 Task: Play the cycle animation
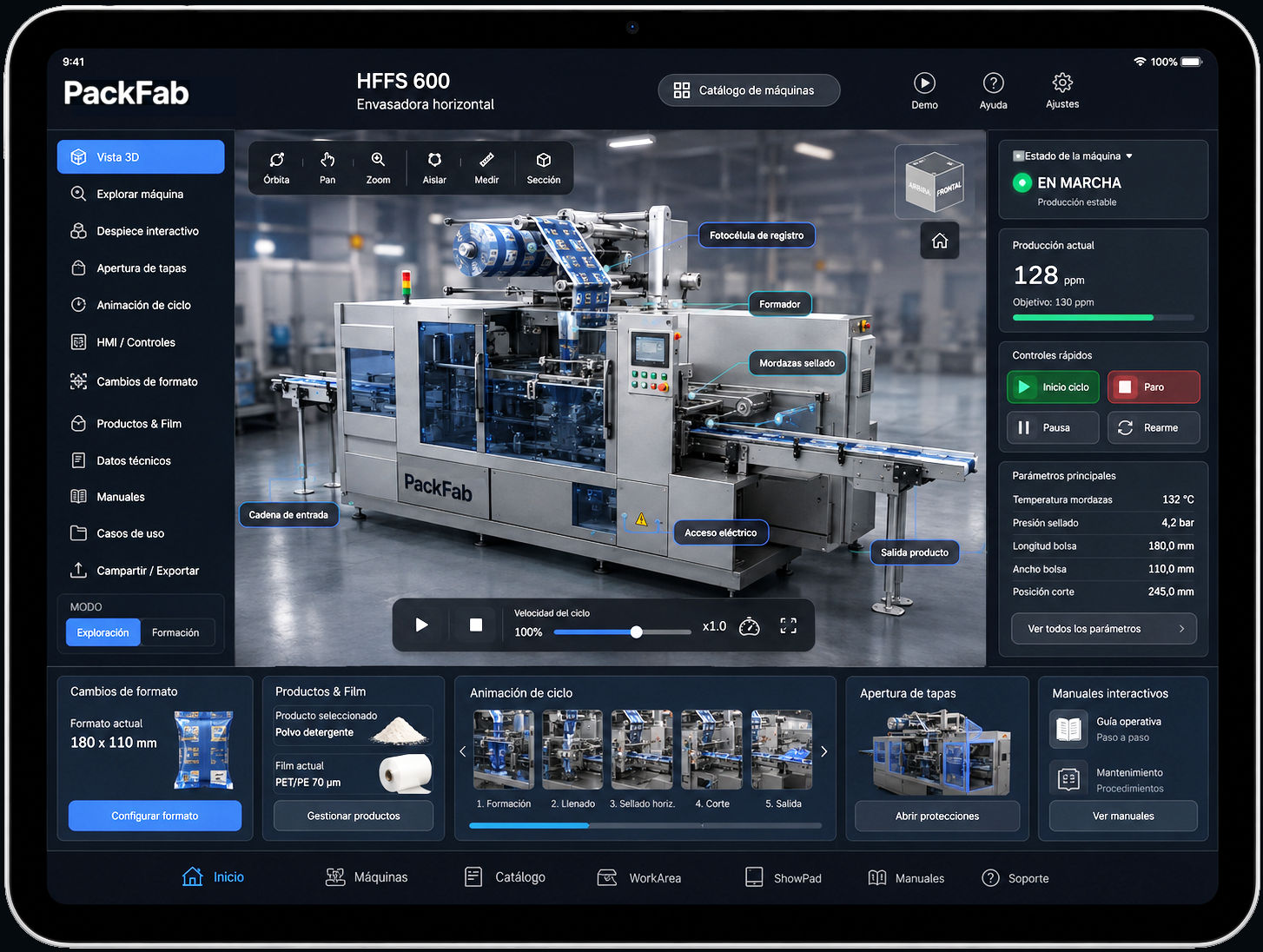click(x=421, y=625)
